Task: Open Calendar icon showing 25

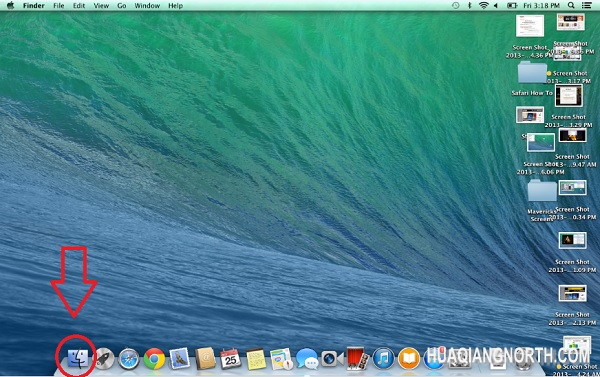Action: tap(230, 359)
